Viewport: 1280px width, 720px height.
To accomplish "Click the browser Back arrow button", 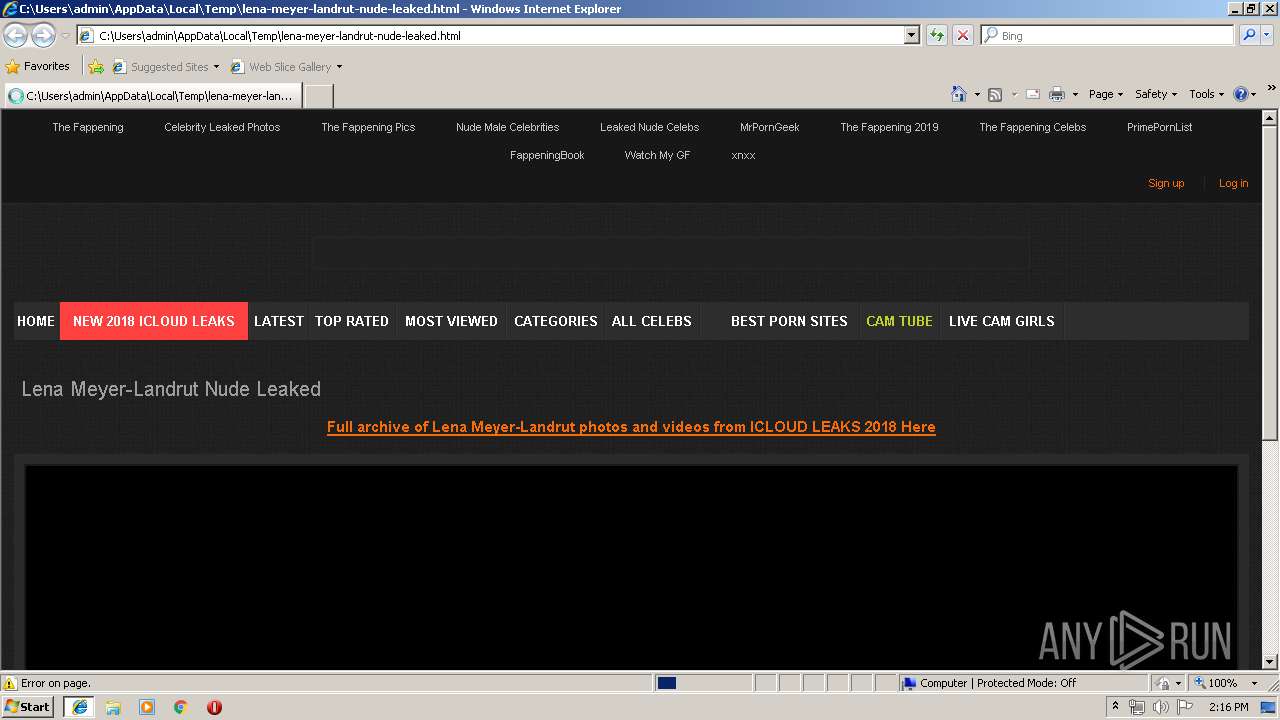I will click(16, 36).
